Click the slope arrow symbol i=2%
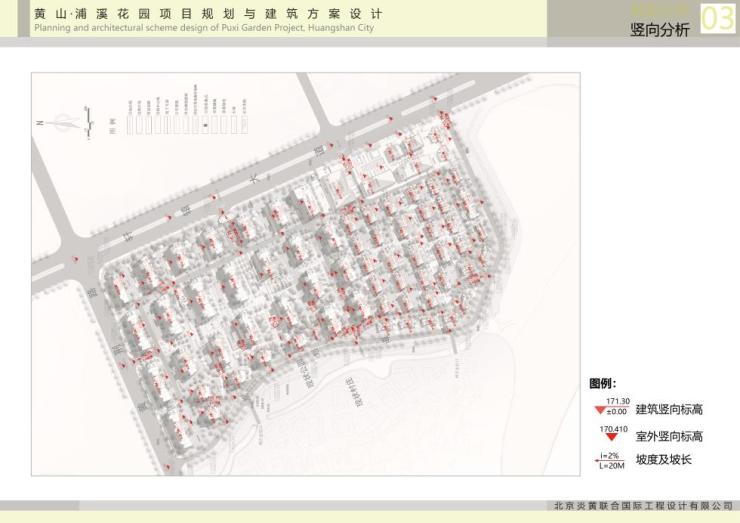The height and width of the screenshot is (523, 740). 609,455
